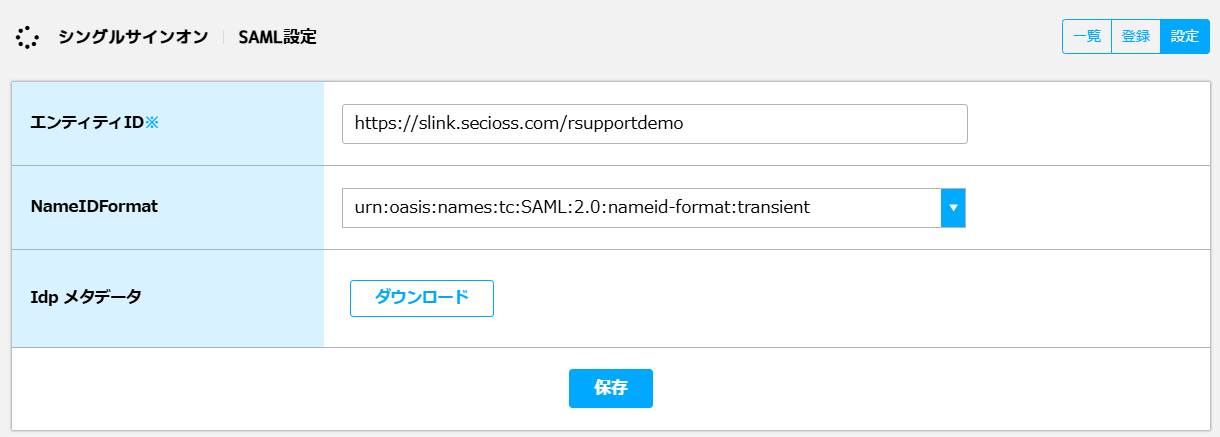Click the blue ※ required mark
Screen dimensions: 1220x437
pos(152,124)
